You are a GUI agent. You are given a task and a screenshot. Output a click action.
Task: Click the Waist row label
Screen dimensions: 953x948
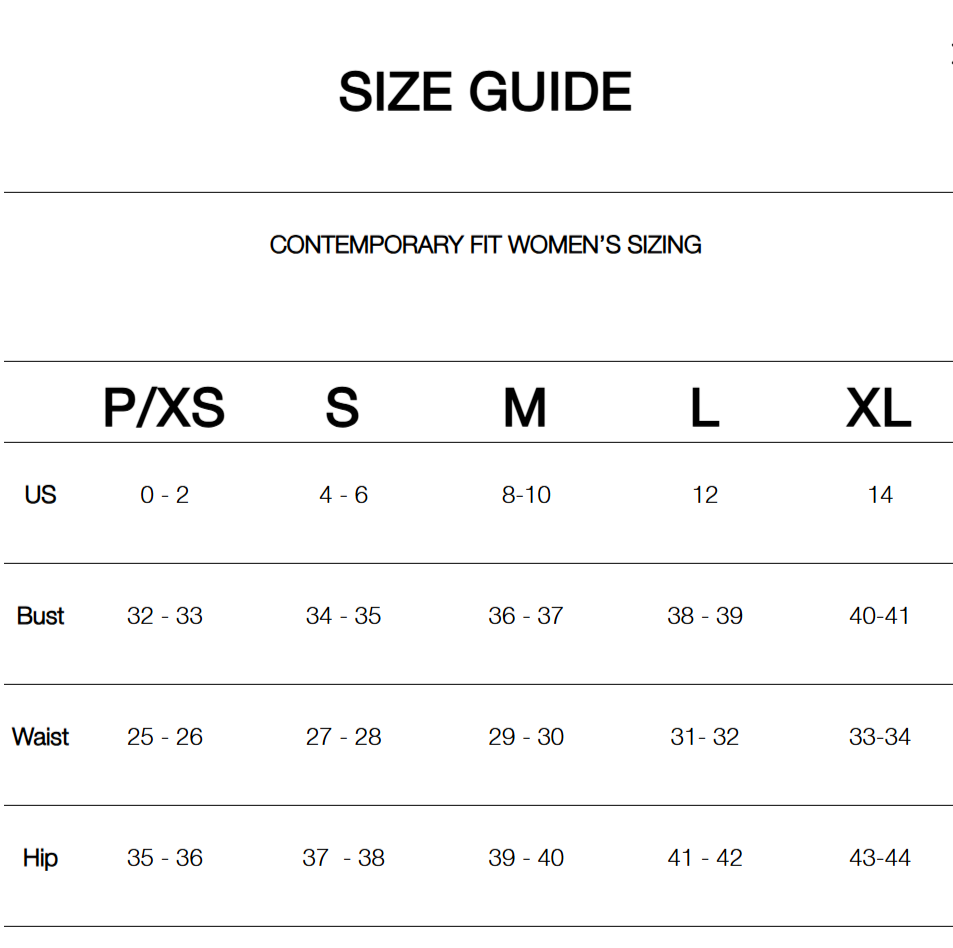pyautogui.click(x=40, y=737)
